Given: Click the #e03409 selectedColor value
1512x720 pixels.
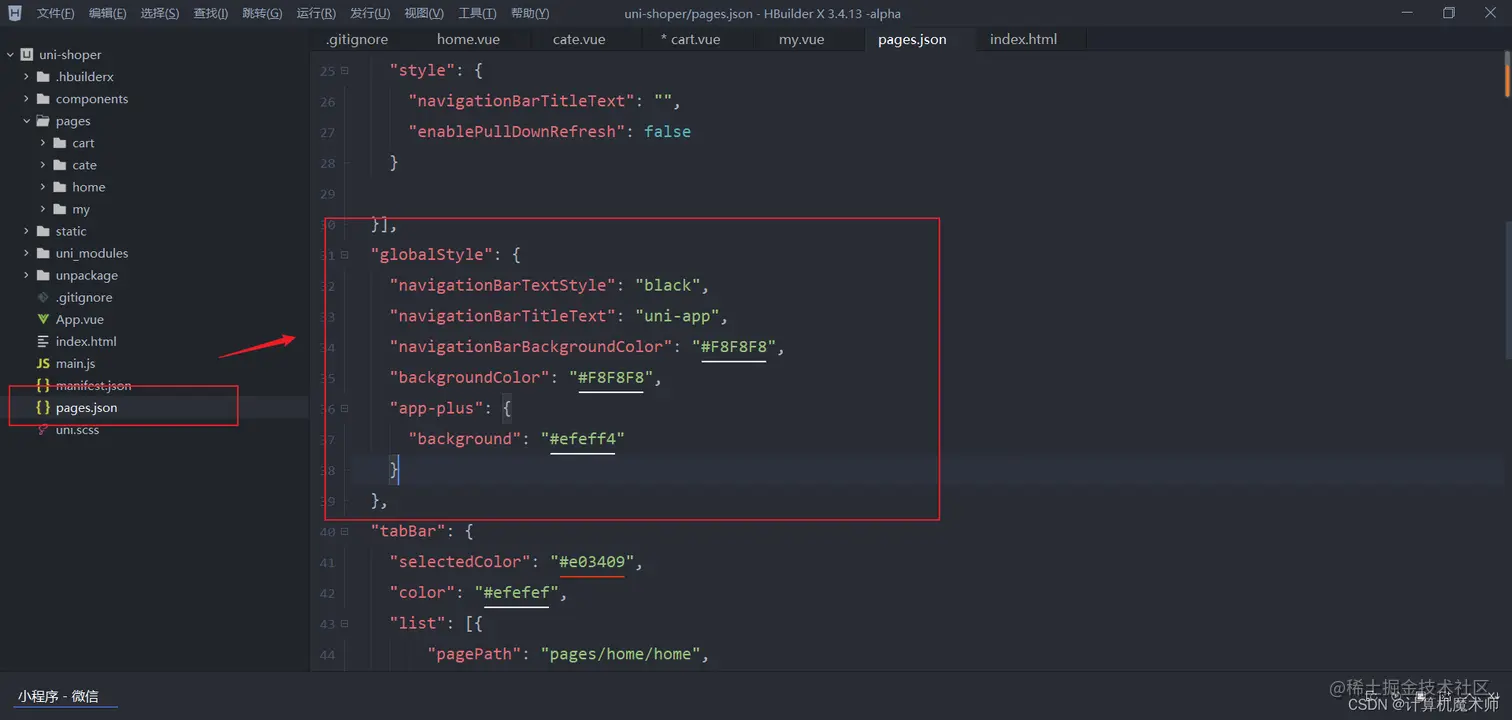Looking at the screenshot, I should pyautogui.click(x=592, y=562).
